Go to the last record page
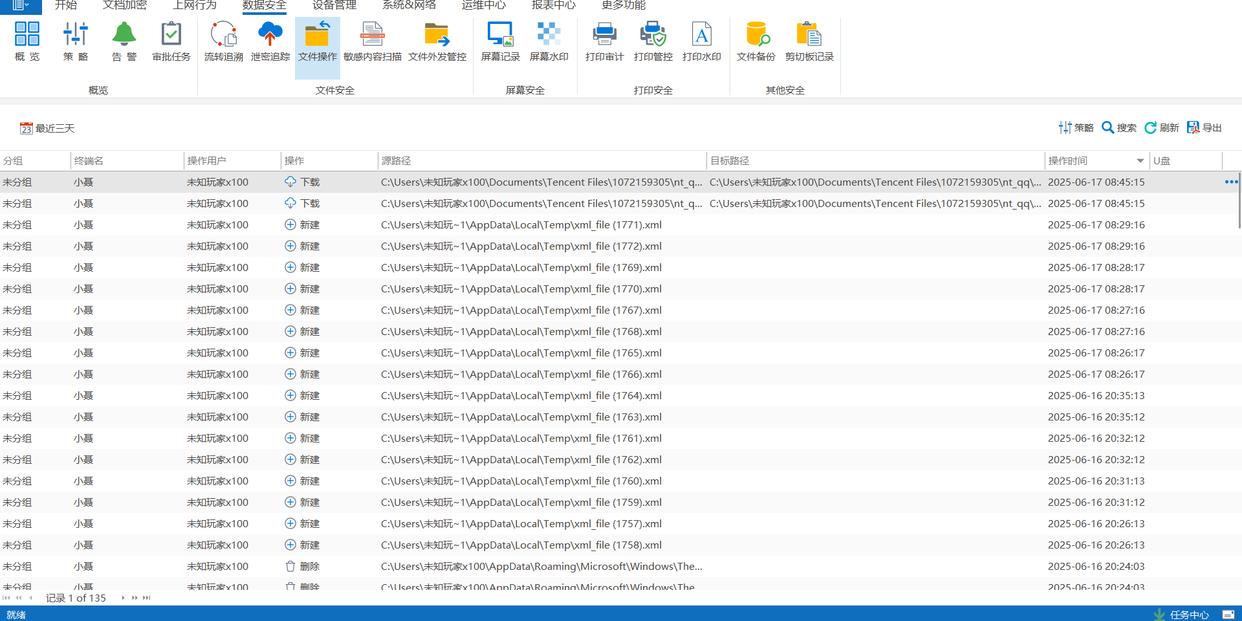The height and width of the screenshot is (621, 1242). click(x=147, y=598)
